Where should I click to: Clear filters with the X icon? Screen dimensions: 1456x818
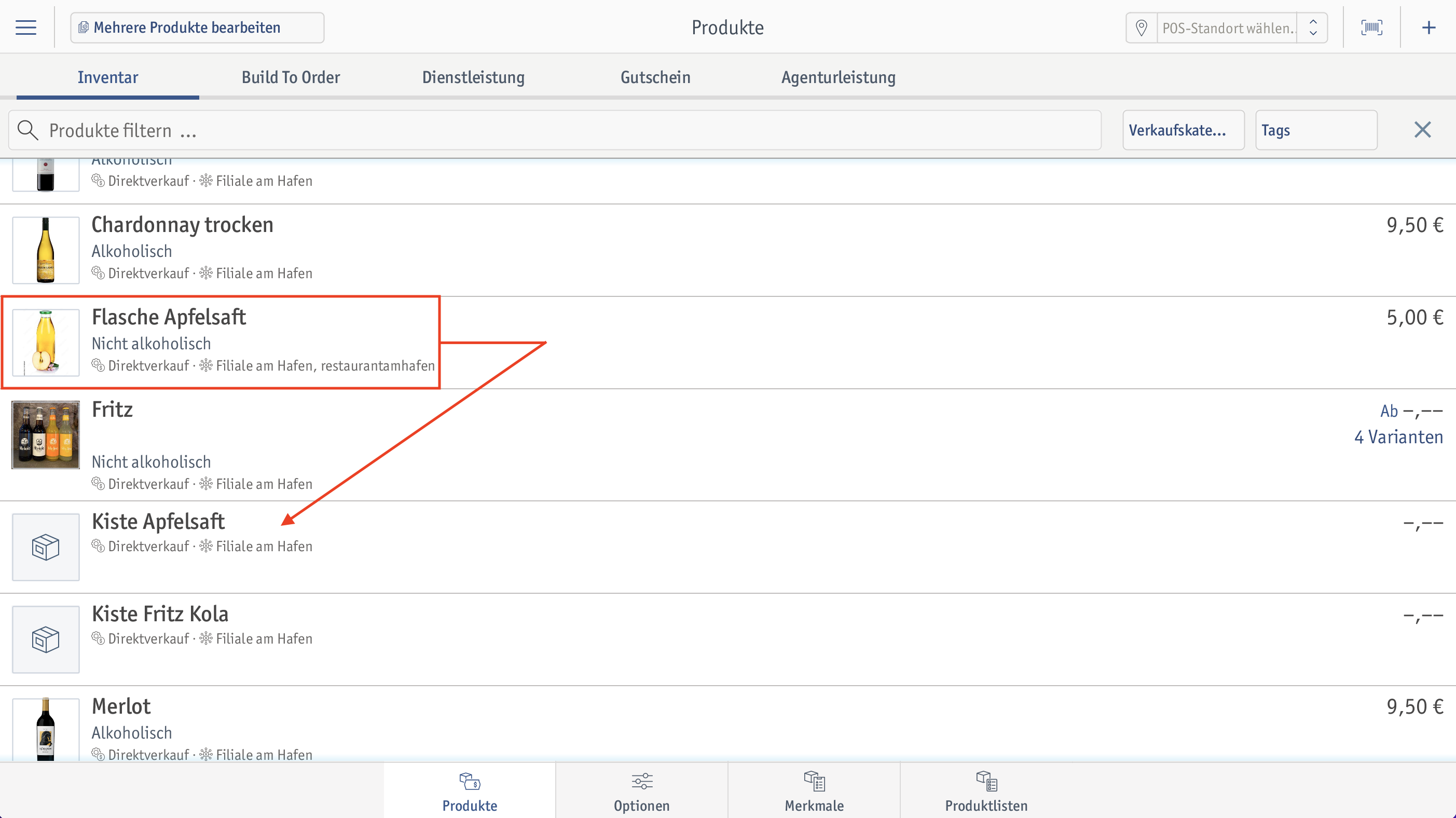pos(1422,130)
